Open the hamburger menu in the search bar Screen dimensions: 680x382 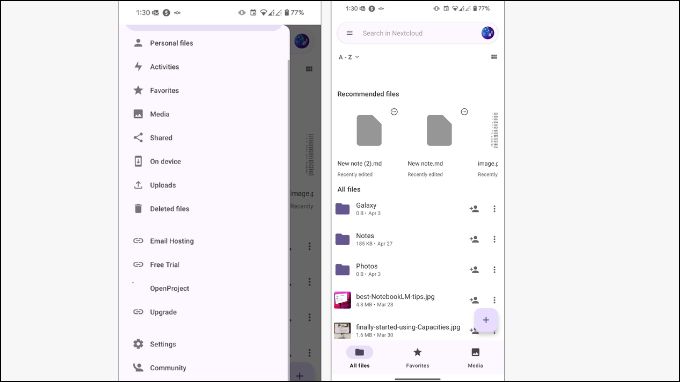point(350,33)
